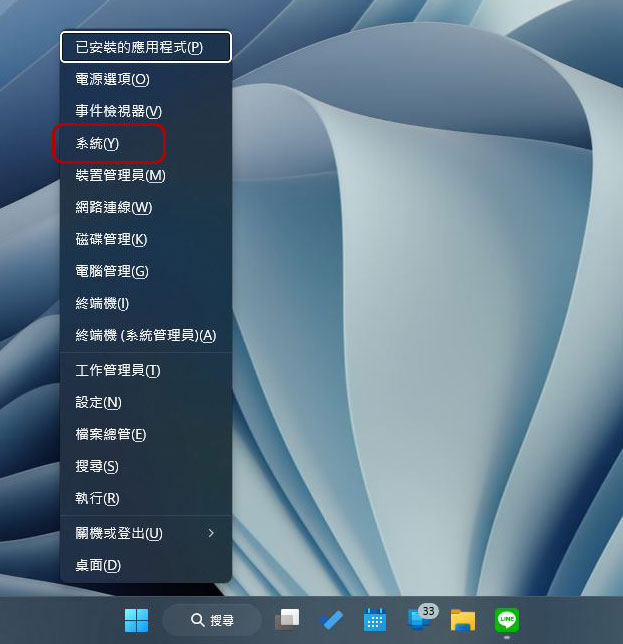This screenshot has height=644, width=623.
Task: Launch 終端機 (系統管理員)(A)
Action: 146,335
